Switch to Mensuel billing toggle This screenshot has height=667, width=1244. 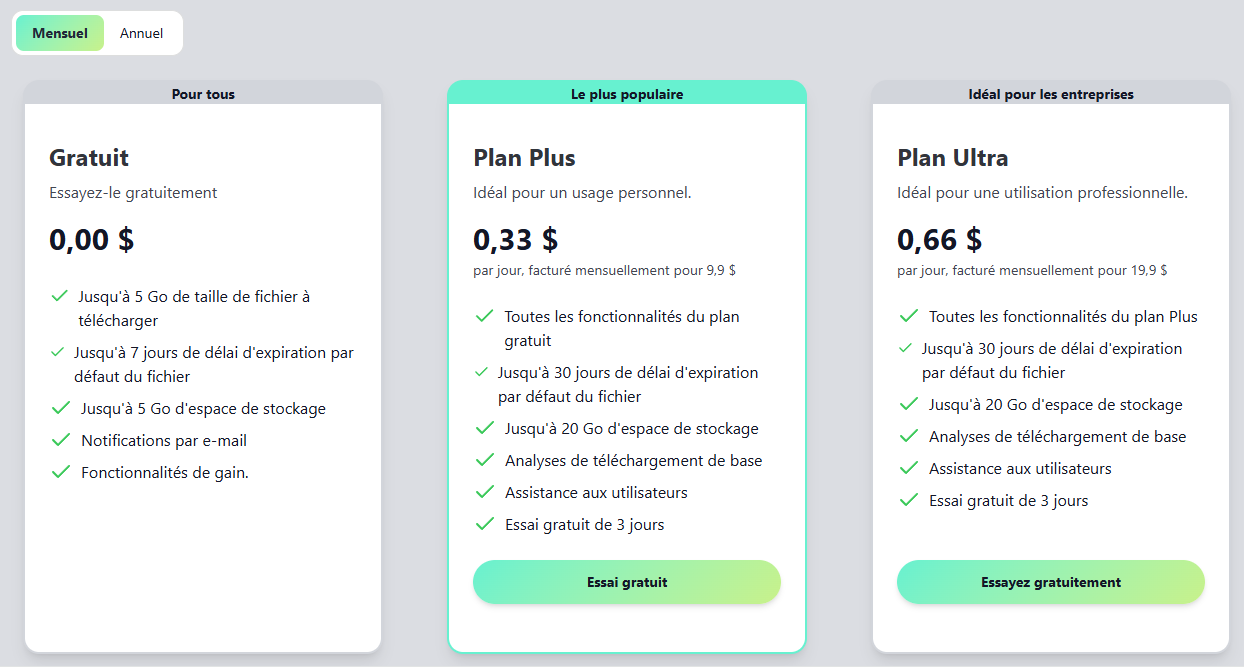(x=60, y=33)
